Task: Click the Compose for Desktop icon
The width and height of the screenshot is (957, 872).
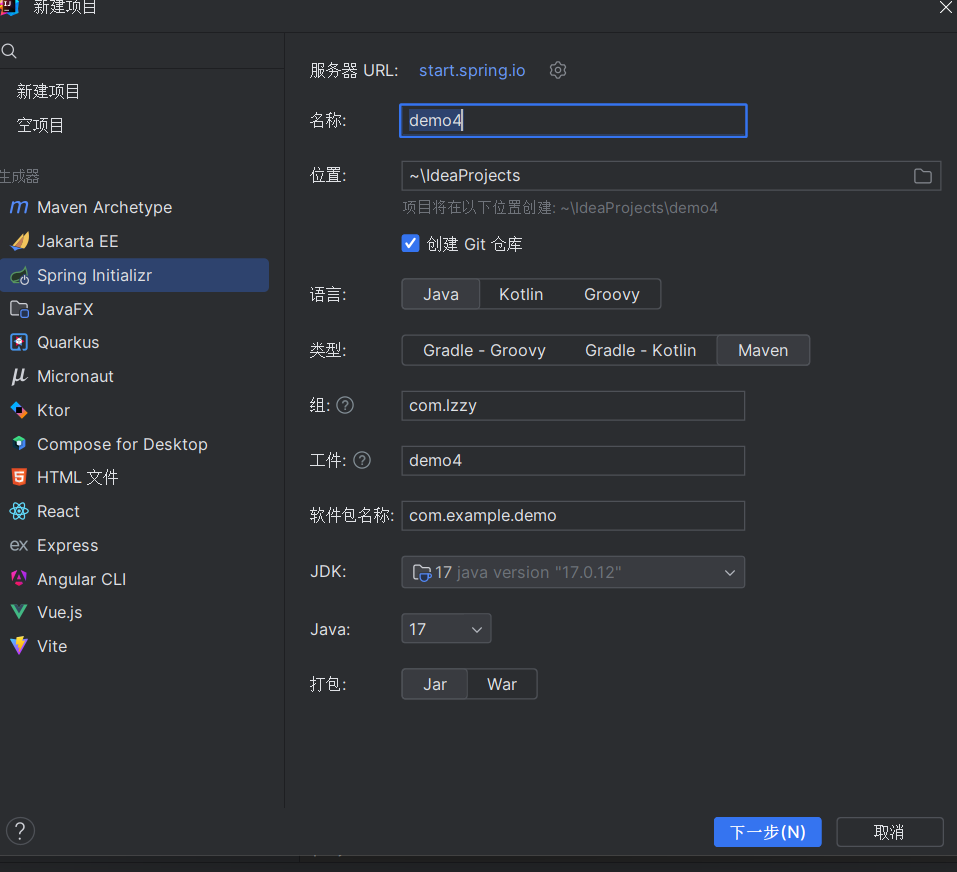Action: coord(20,444)
